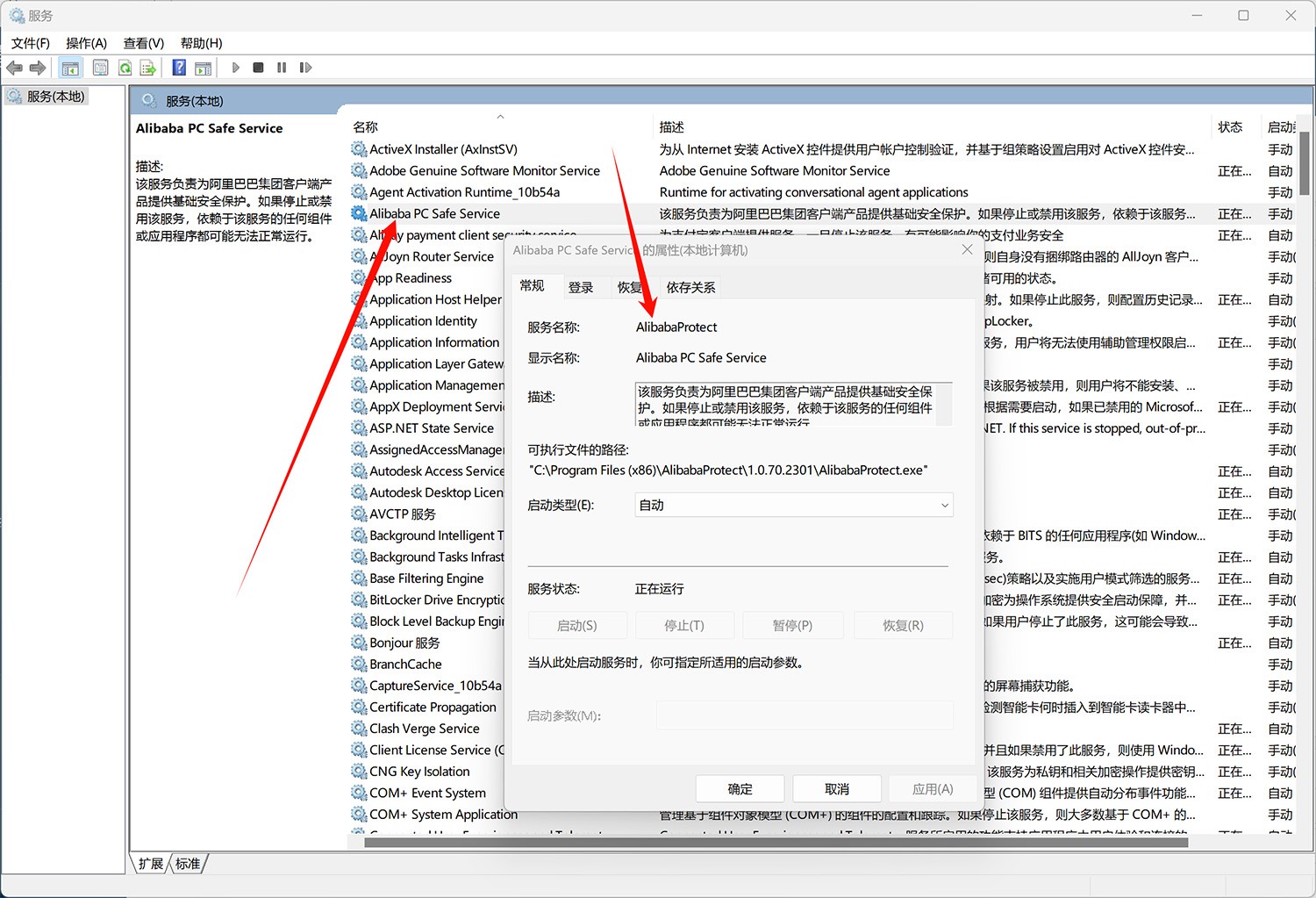1316x898 pixels.
Task: Click the gear icon of ActiveX Installer row
Action: [359, 149]
